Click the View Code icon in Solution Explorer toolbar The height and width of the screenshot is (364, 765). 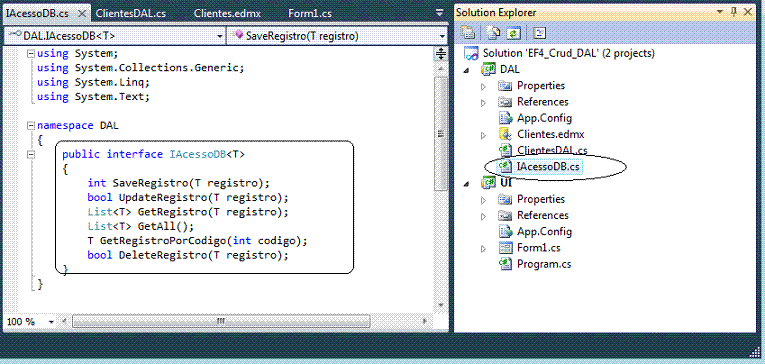[x=540, y=33]
